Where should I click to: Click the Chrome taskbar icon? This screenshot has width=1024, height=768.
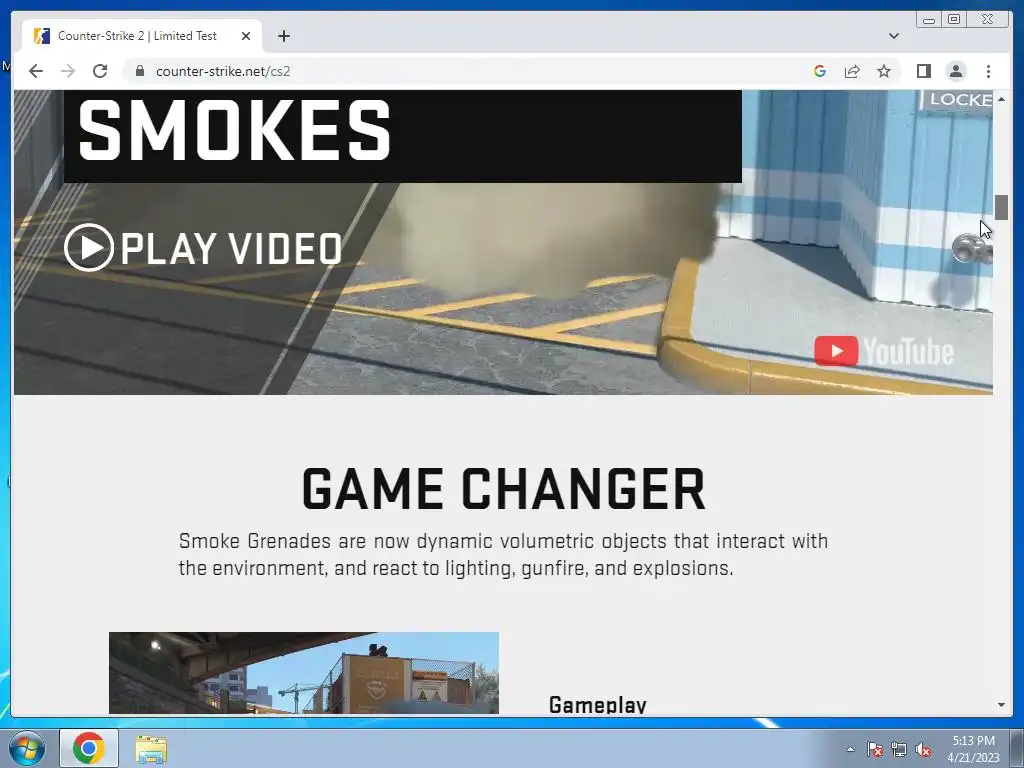coord(89,748)
